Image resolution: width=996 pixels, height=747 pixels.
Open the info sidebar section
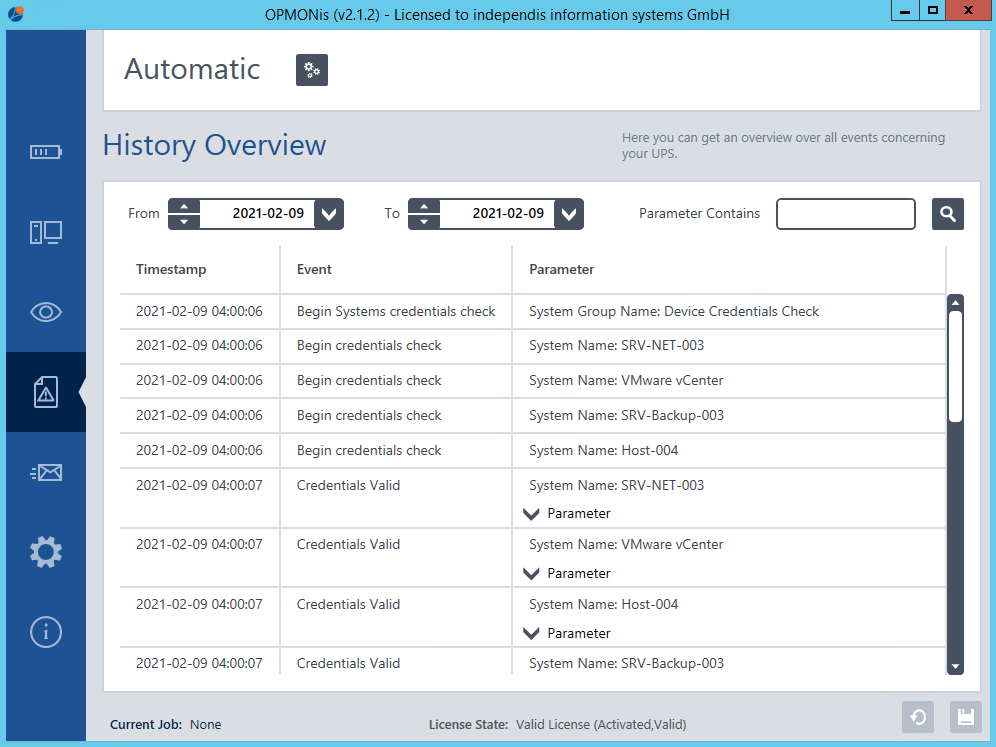(46, 632)
